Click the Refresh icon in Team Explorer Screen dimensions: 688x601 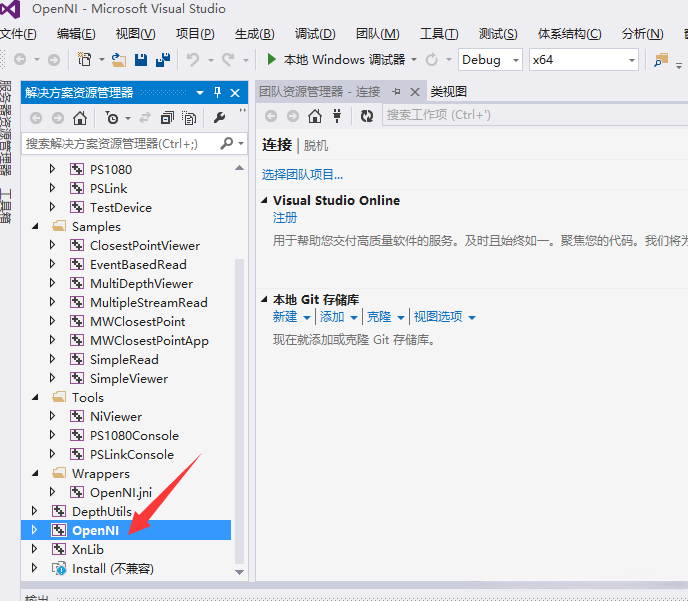(367, 116)
